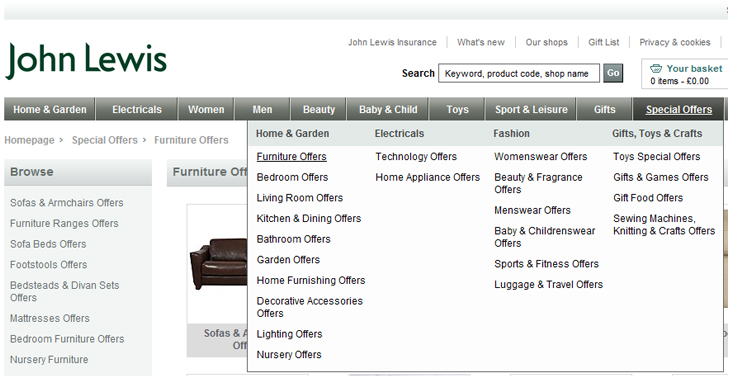Open John Lewis Insurance link
This screenshot has width=730, height=376.
[x=392, y=42]
